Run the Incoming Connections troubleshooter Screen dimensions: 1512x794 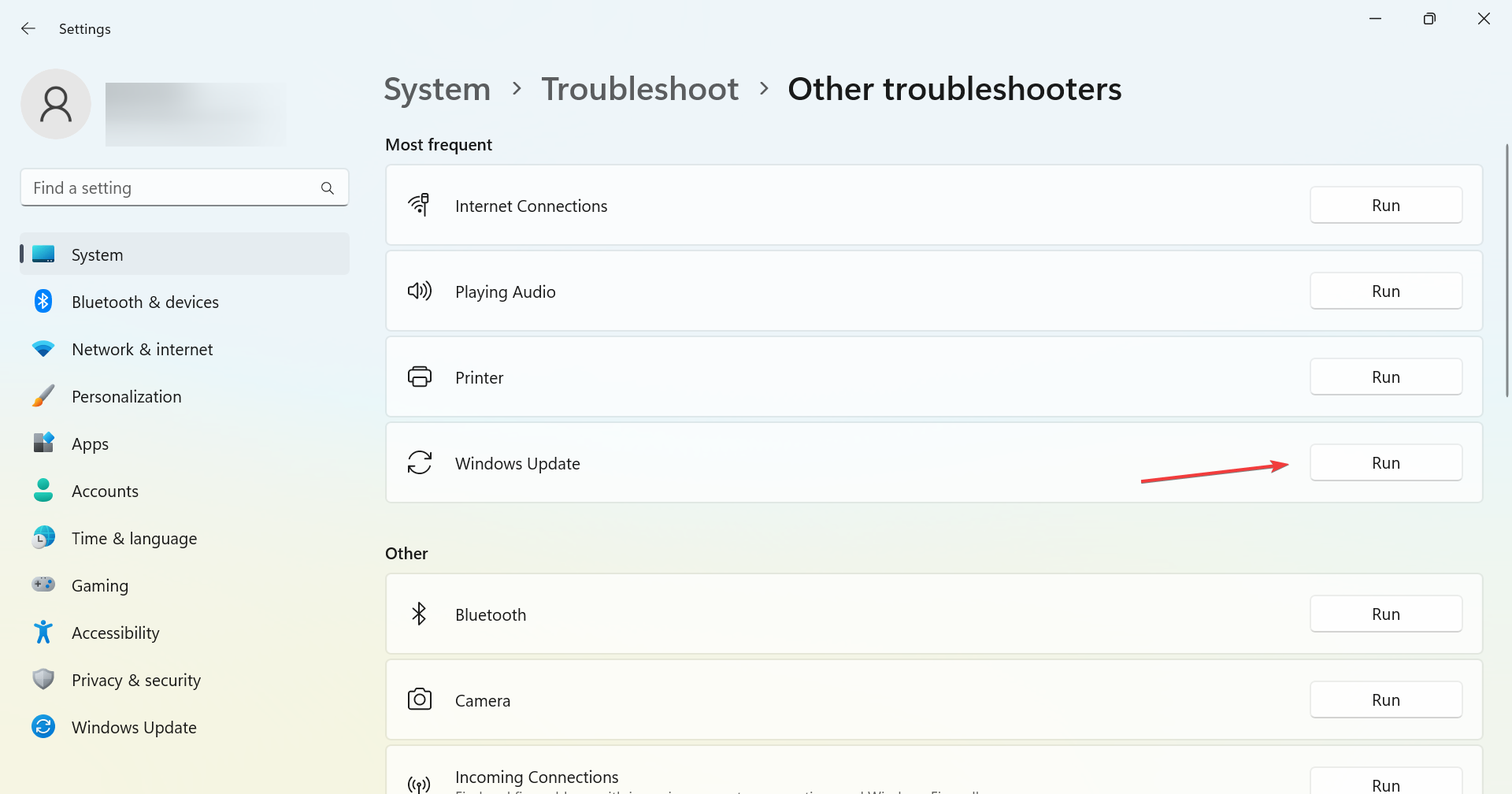pos(1386,782)
